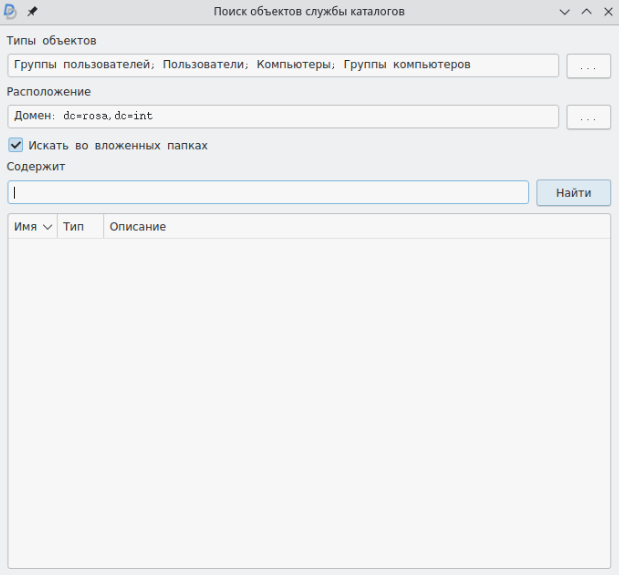
Task: Focus the 'Содержит' search input
Action: pos(268,192)
